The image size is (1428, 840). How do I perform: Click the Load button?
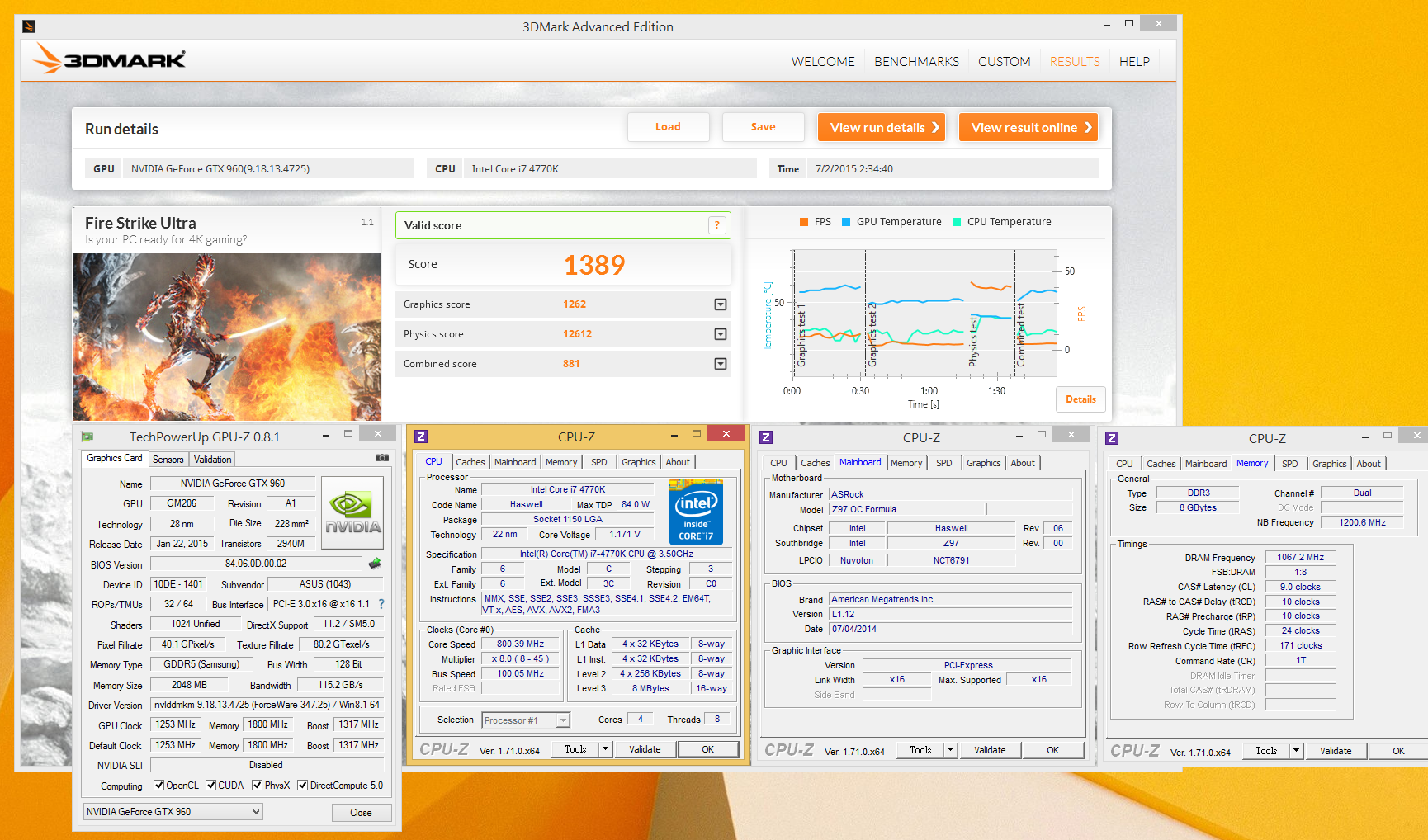coord(668,127)
